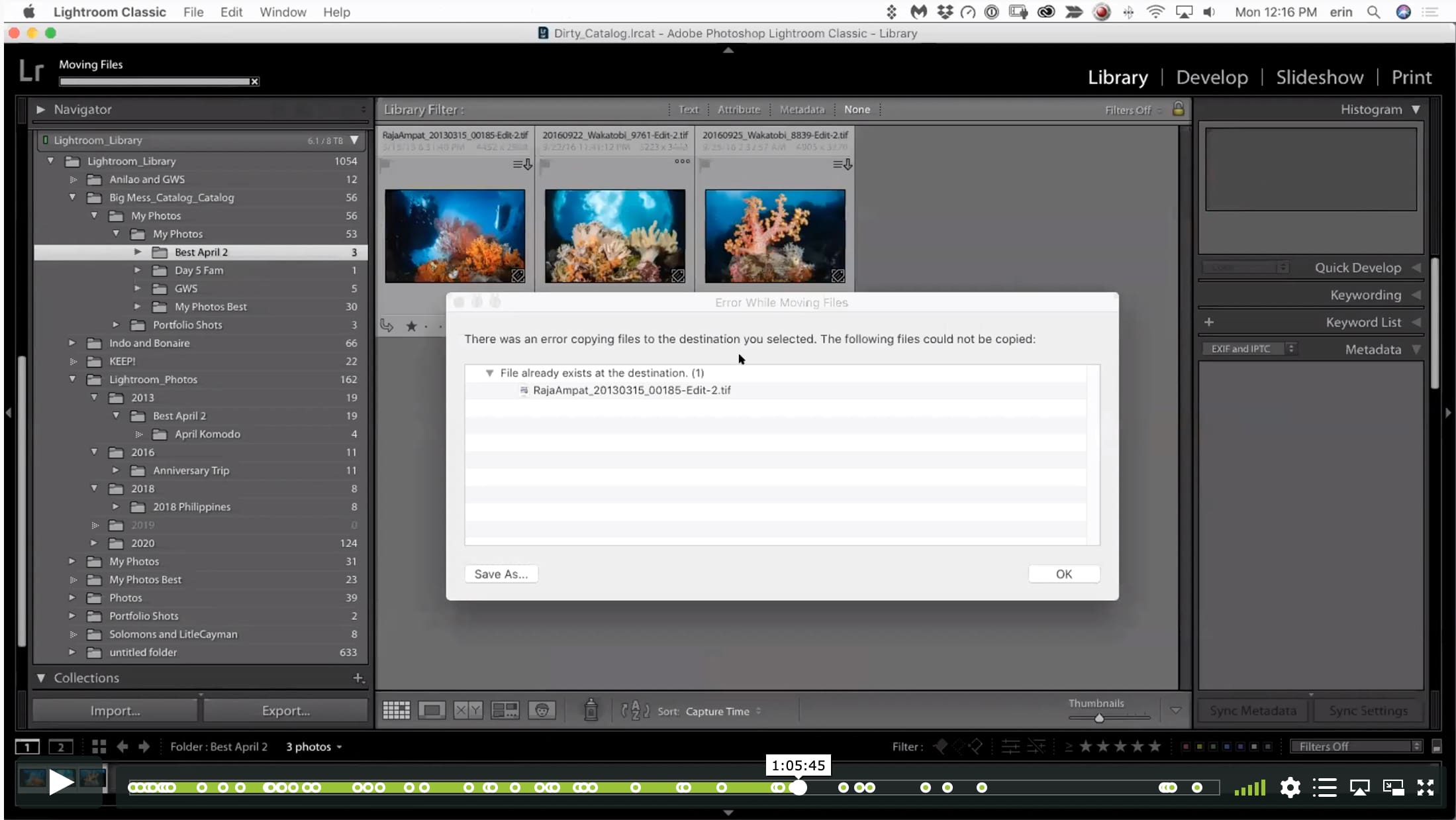
Task: Enter picture-in-picture mode
Action: tap(1393, 787)
